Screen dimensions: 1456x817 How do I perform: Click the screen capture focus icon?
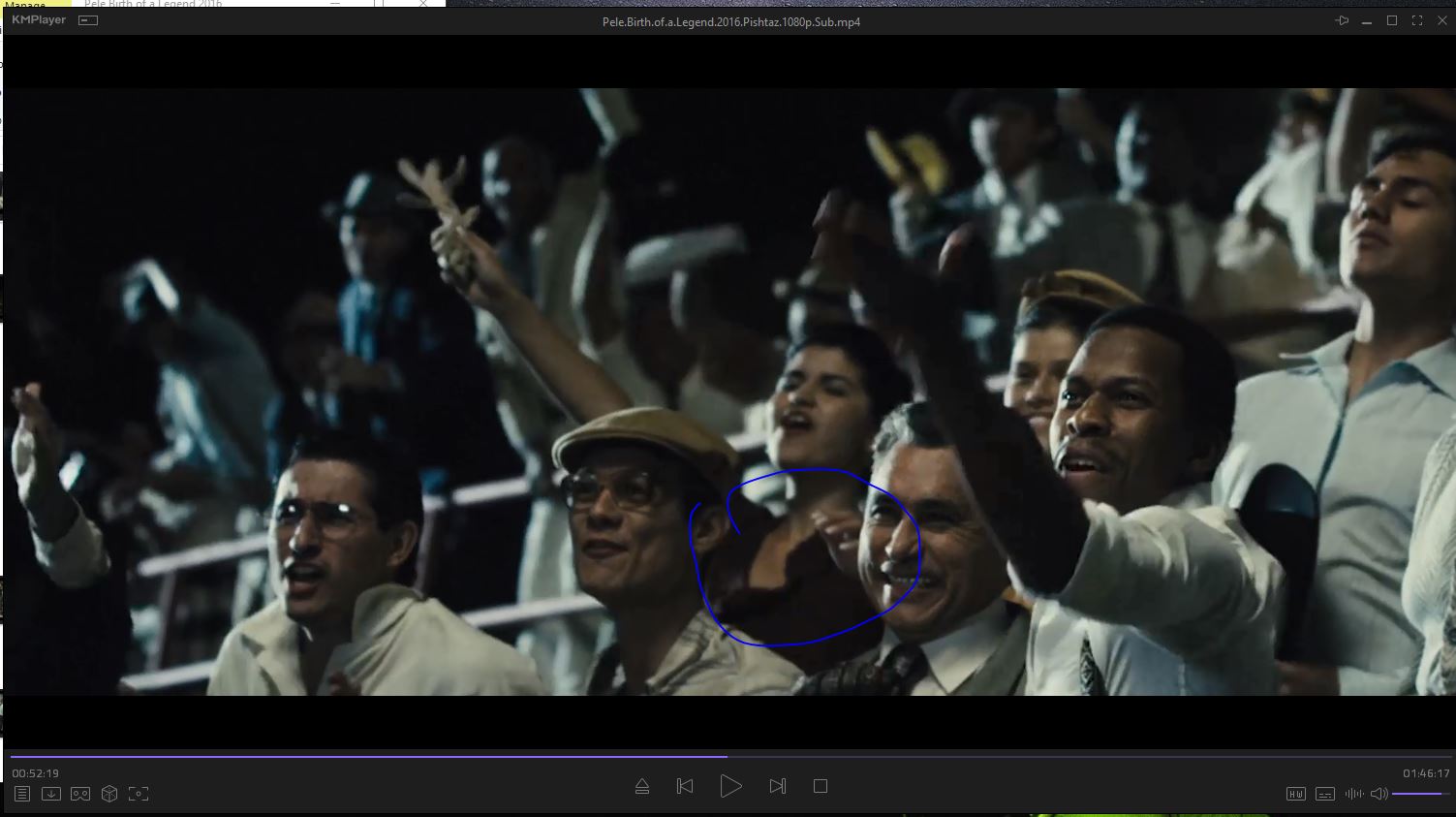tap(139, 794)
